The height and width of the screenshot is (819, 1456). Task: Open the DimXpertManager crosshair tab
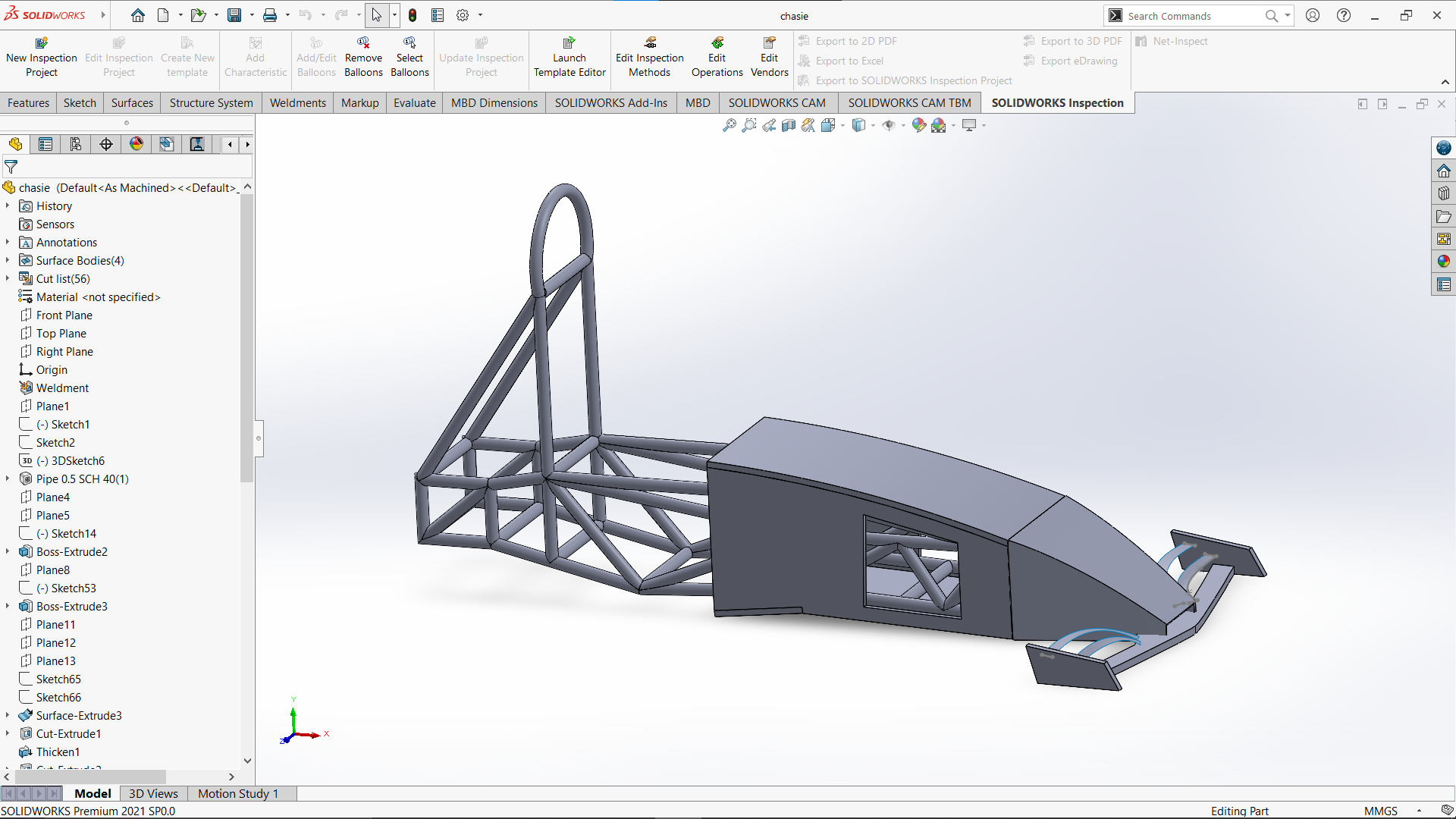coord(106,144)
